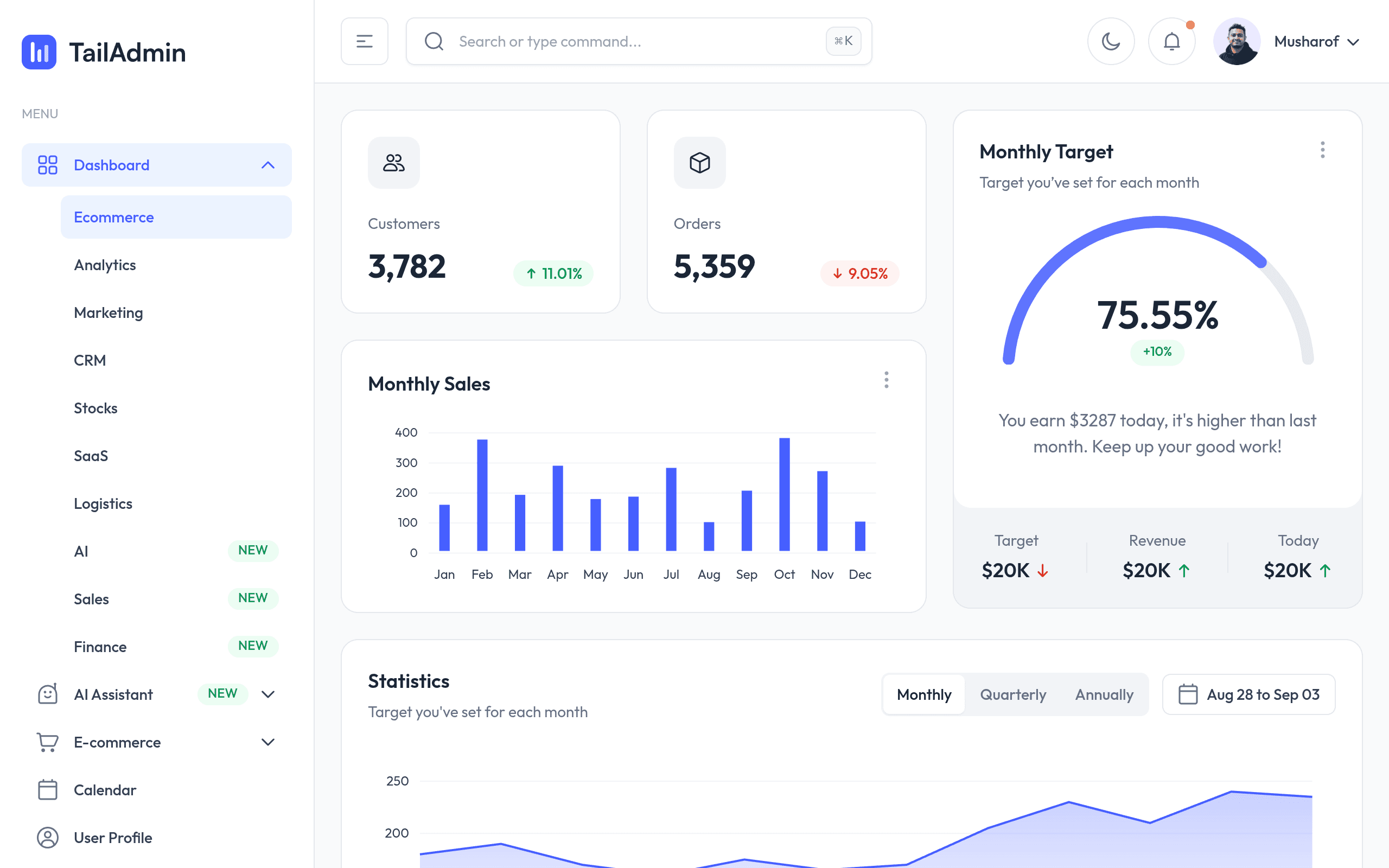
Task: Select the Monthly statistics tab
Action: 924,694
